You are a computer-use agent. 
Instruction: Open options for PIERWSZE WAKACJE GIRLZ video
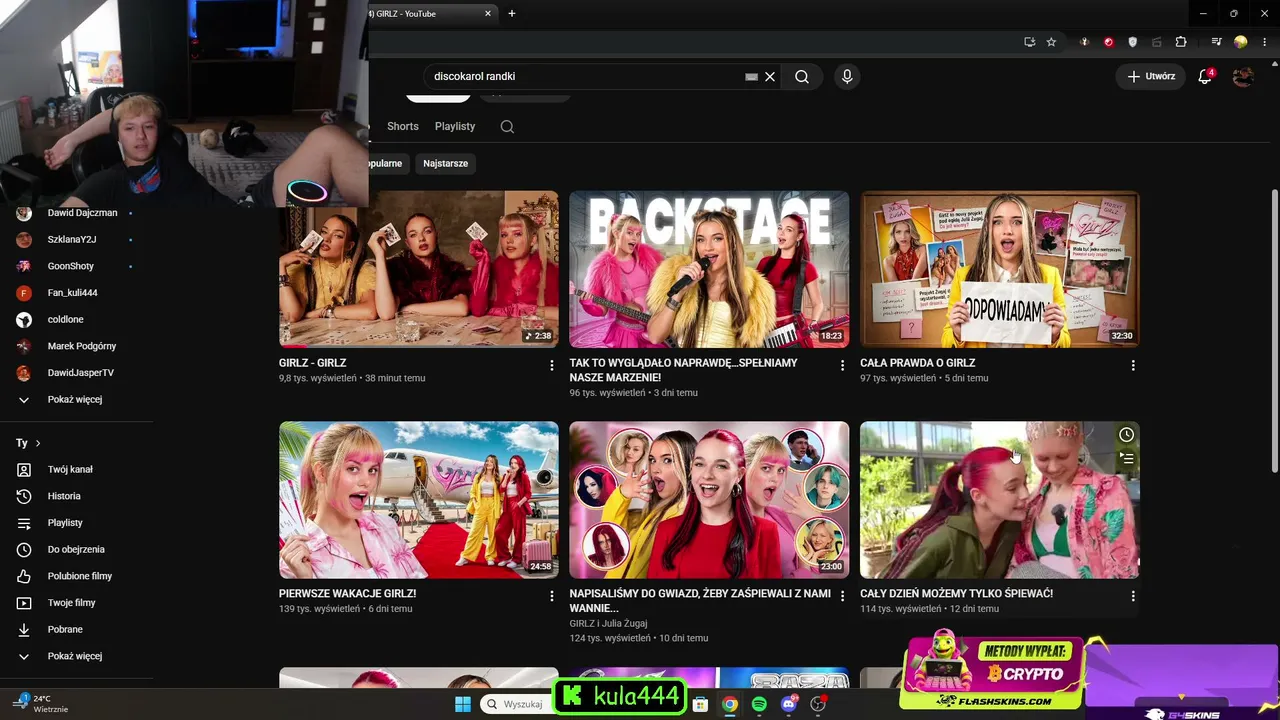551,596
